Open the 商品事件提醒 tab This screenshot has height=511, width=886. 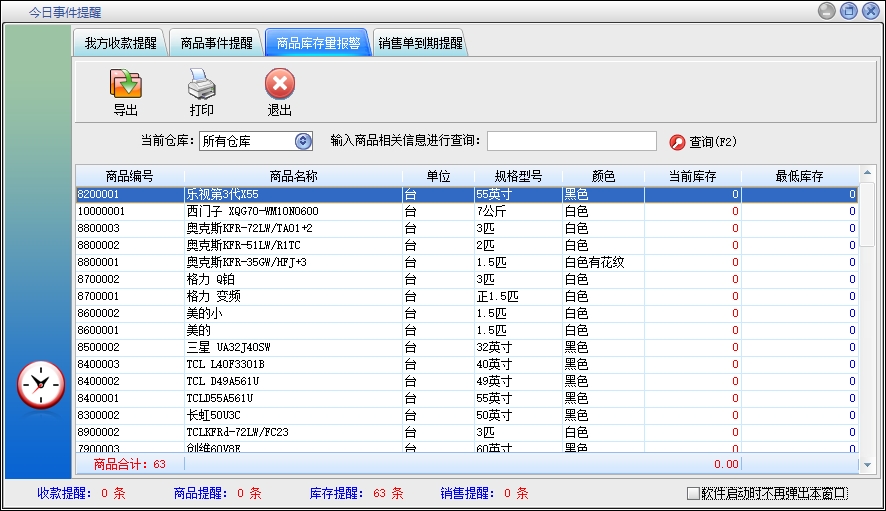pos(216,43)
